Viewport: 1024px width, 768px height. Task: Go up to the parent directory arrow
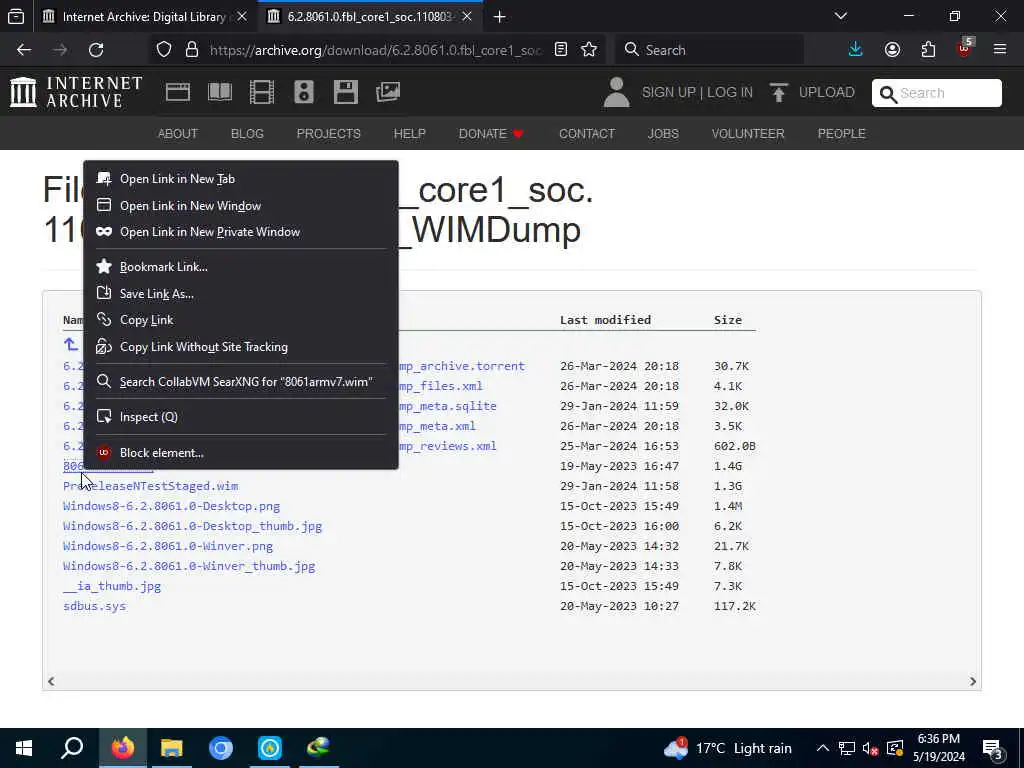[71, 344]
